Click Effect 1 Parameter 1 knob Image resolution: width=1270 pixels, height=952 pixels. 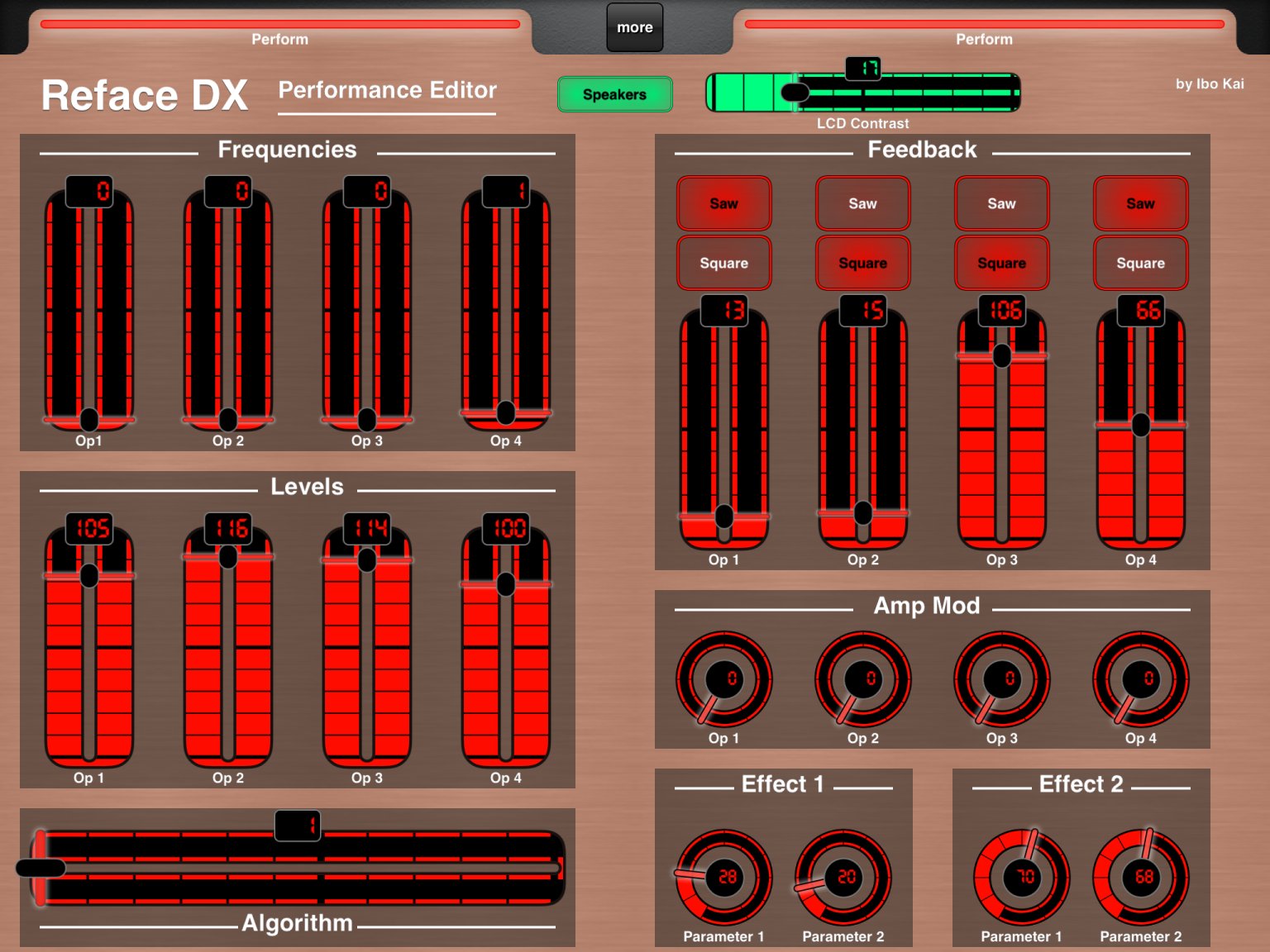click(724, 878)
